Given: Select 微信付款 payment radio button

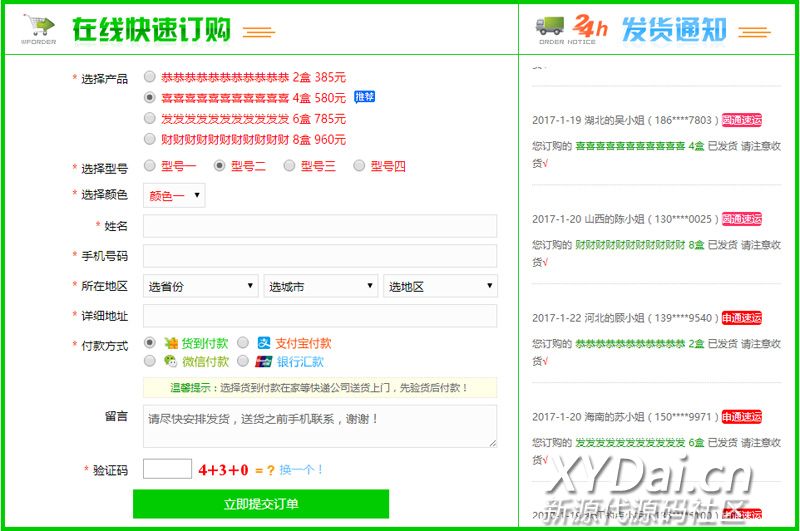Looking at the screenshot, I should tap(149, 361).
